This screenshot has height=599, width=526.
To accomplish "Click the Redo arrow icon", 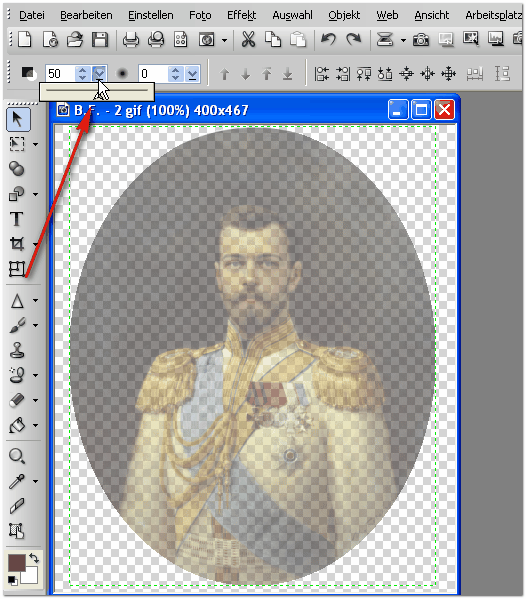I will point(353,39).
